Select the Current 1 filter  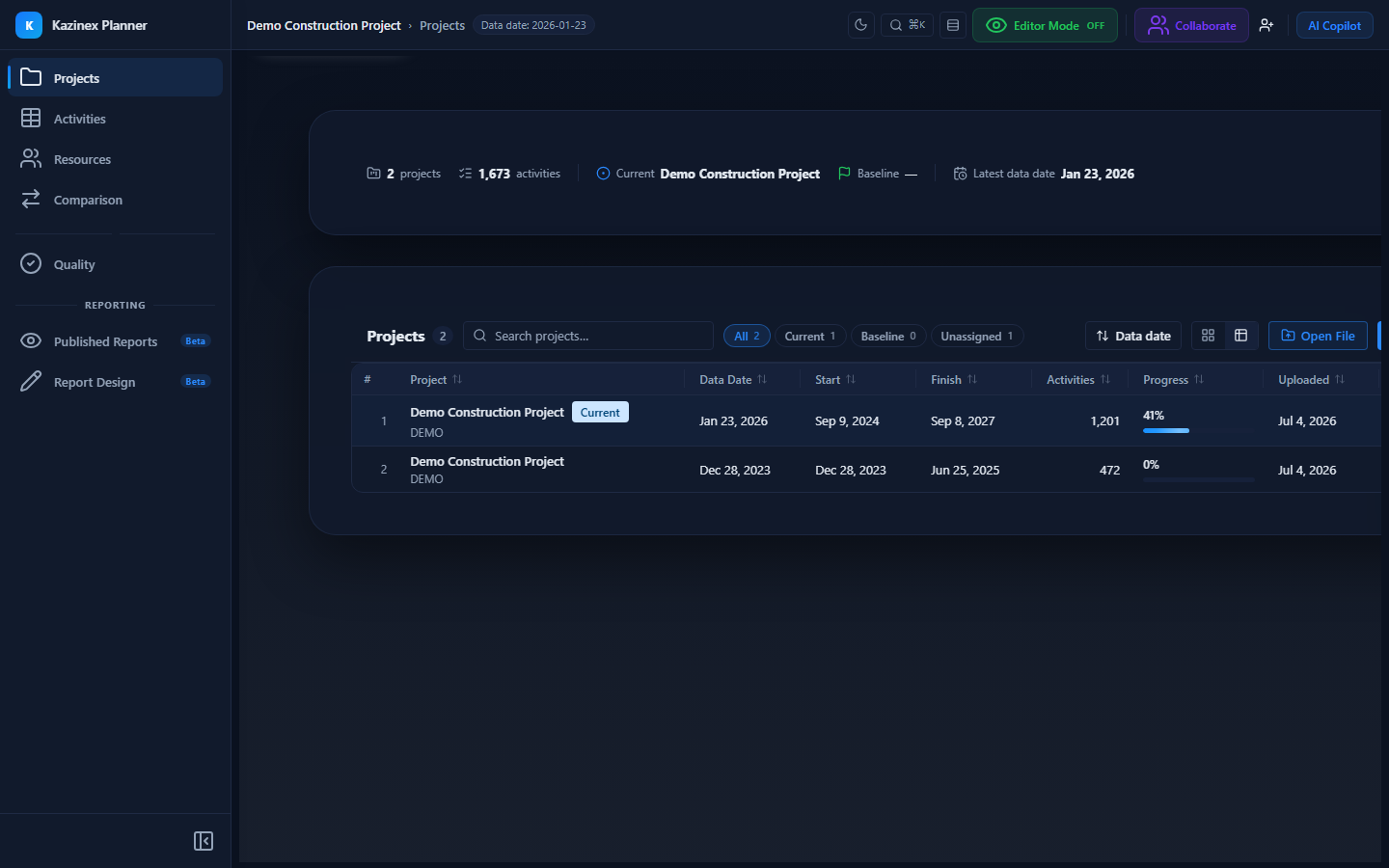(810, 336)
